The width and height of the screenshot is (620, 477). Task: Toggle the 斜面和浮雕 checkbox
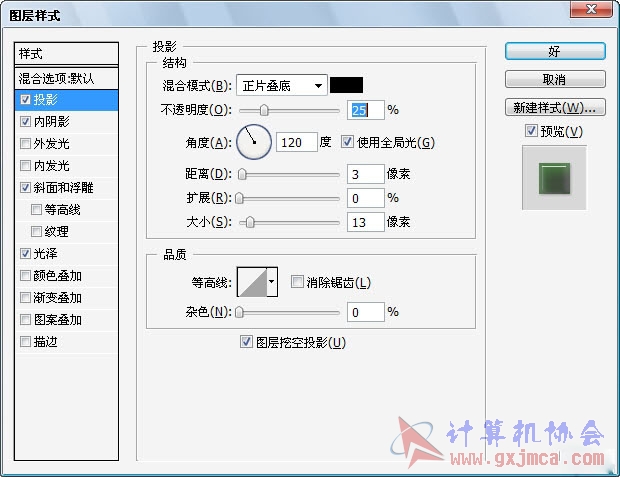(25, 187)
